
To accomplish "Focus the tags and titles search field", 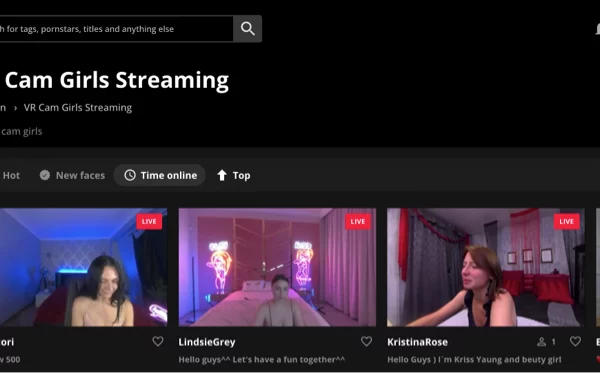I will point(116,29).
